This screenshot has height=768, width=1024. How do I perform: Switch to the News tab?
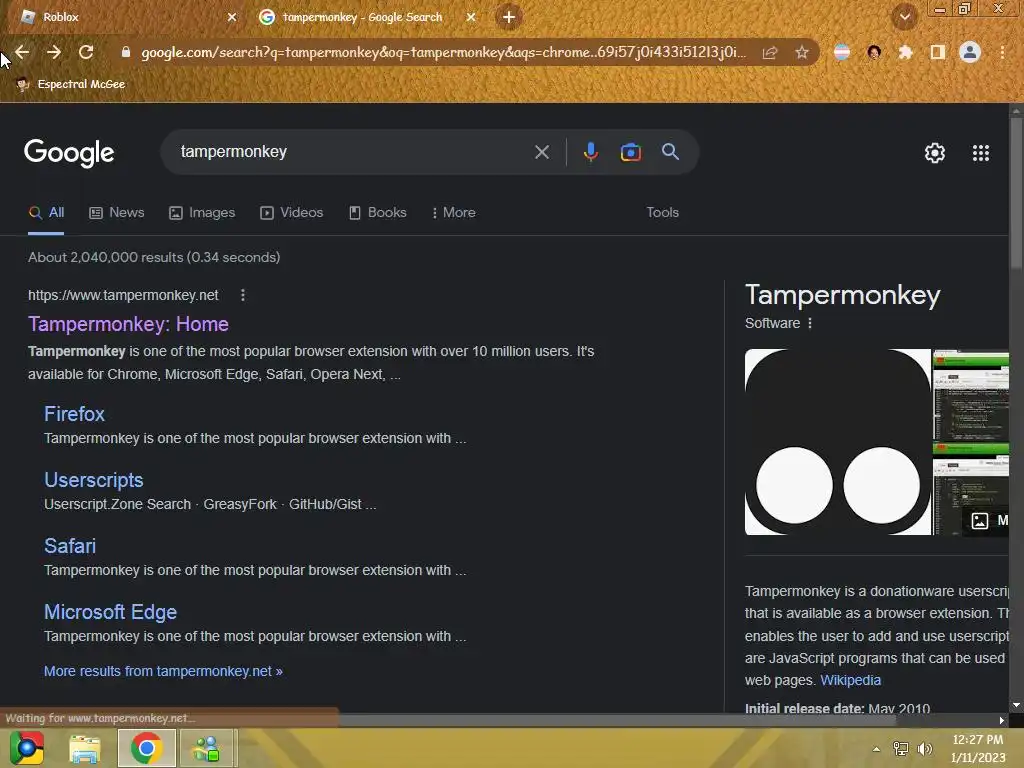pos(117,213)
